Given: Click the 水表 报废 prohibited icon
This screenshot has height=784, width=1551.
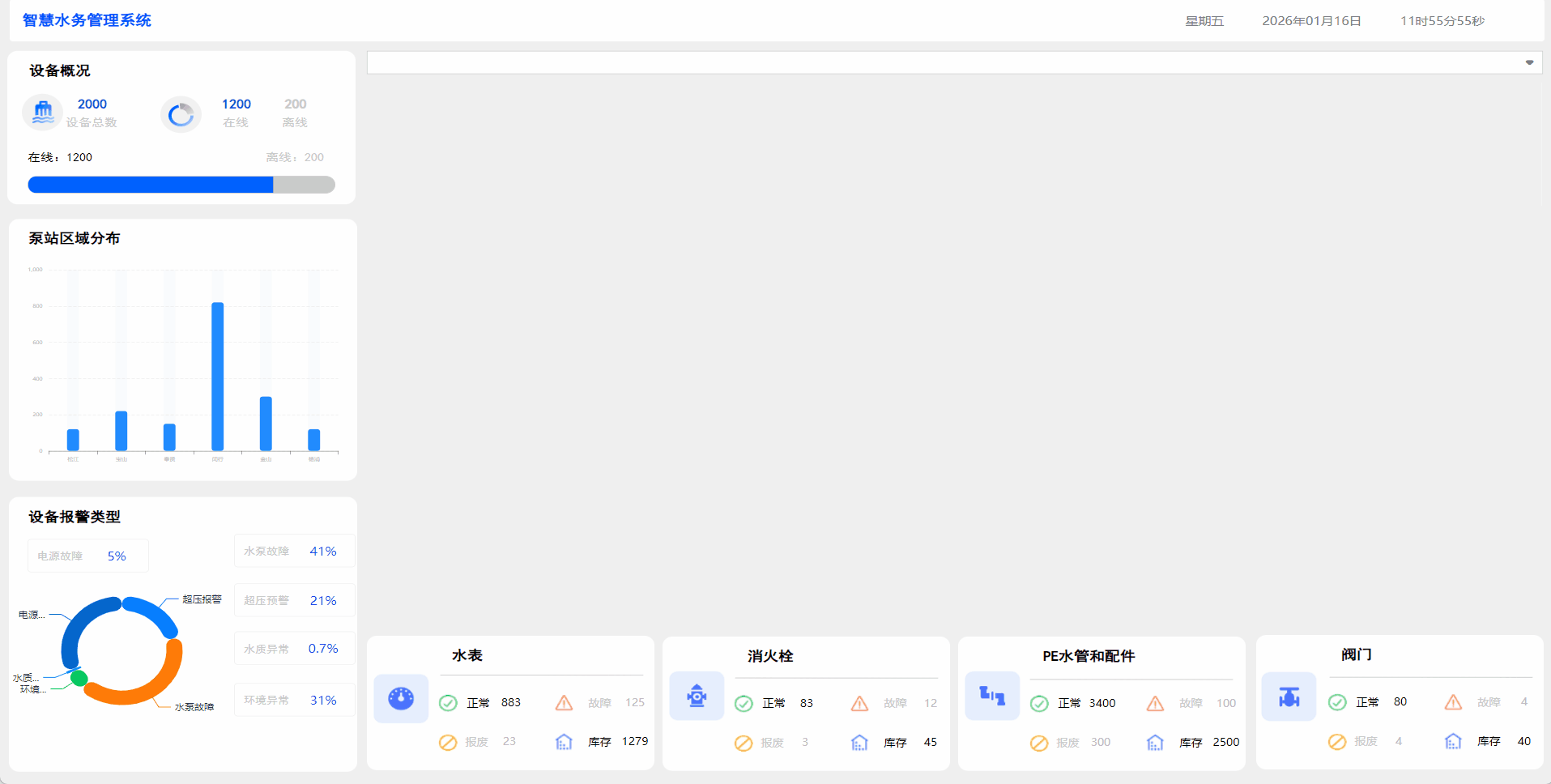Looking at the screenshot, I should [448, 743].
